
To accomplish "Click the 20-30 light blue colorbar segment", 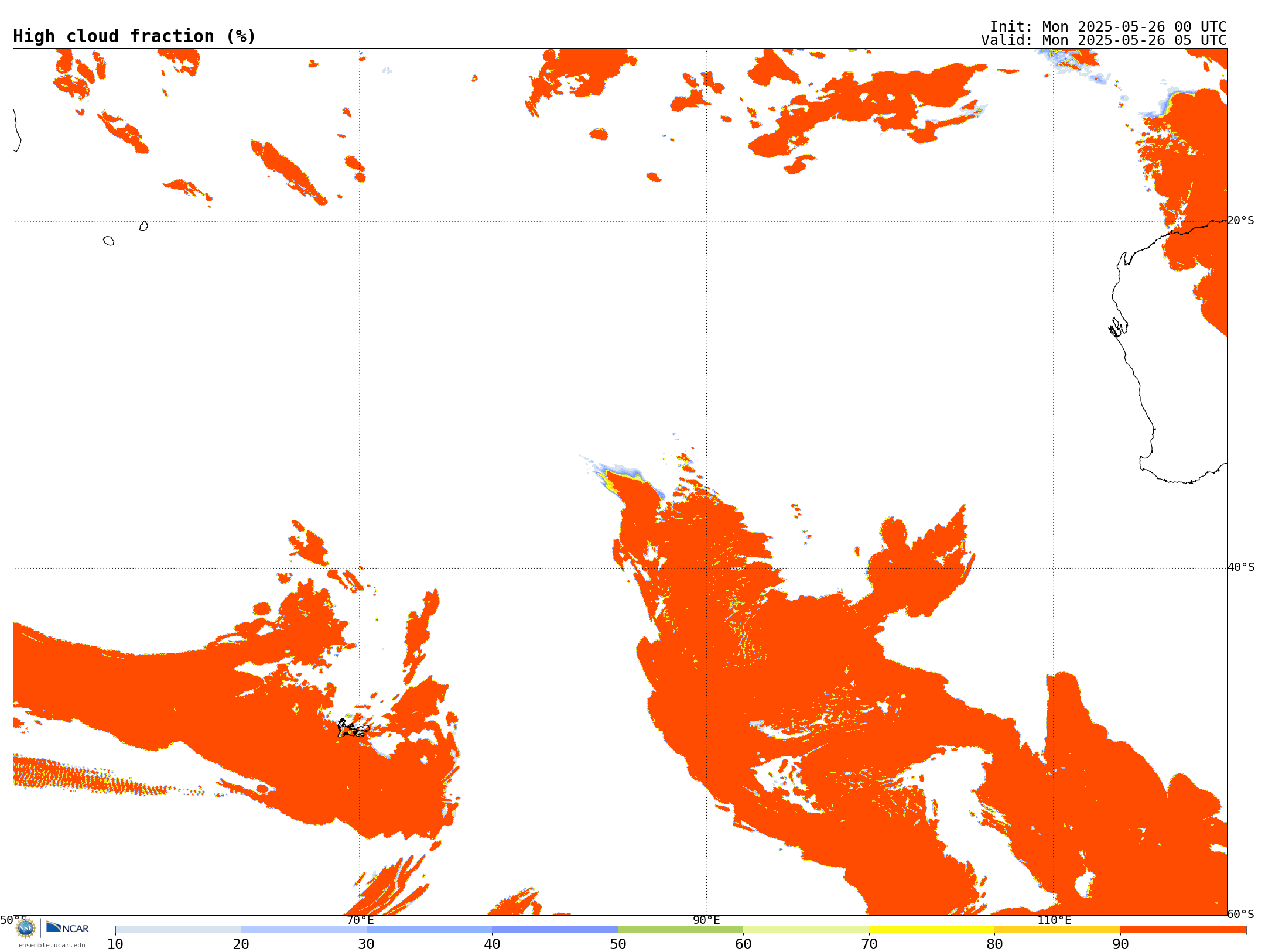I will point(303,930).
